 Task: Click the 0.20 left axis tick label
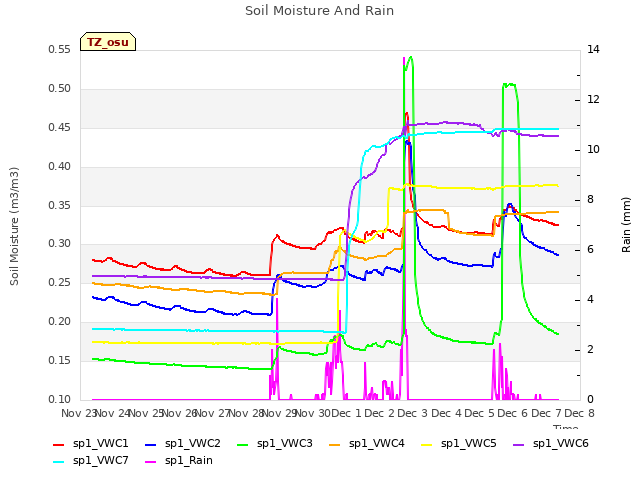(x=59, y=322)
